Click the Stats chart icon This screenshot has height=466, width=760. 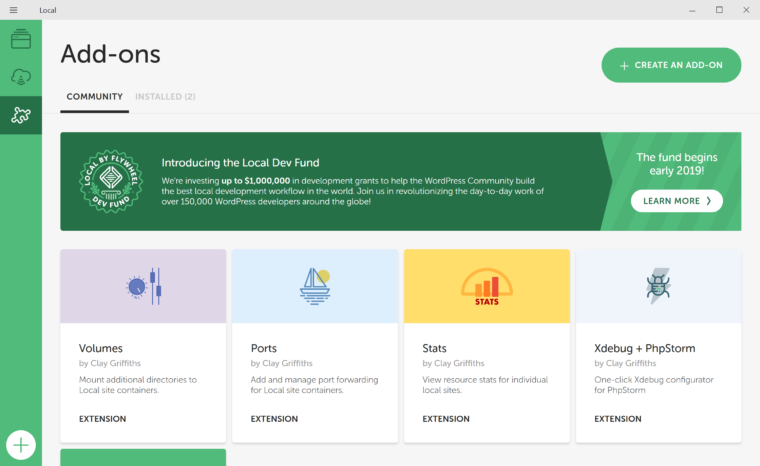pos(487,287)
